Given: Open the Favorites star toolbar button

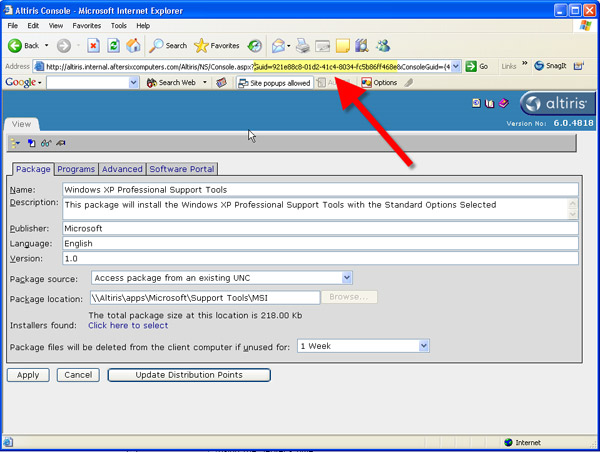Looking at the screenshot, I should tap(217, 46).
